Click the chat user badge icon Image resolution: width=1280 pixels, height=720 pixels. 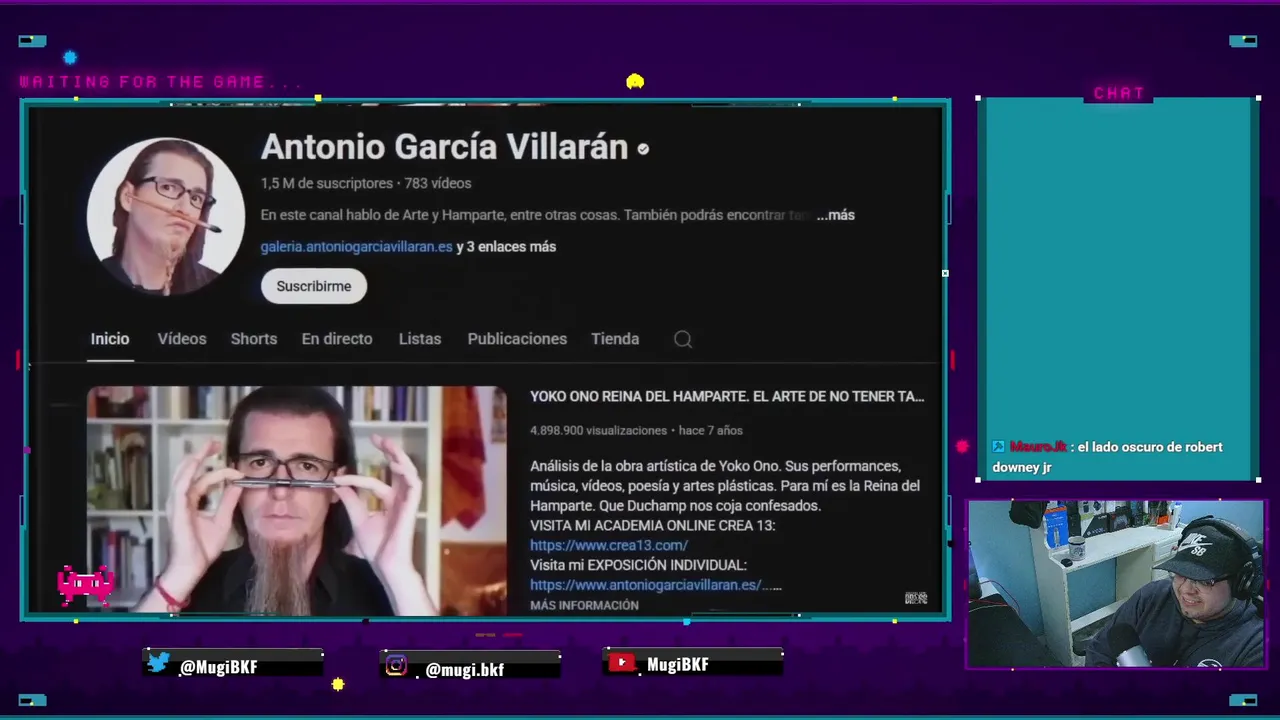pos(998,447)
